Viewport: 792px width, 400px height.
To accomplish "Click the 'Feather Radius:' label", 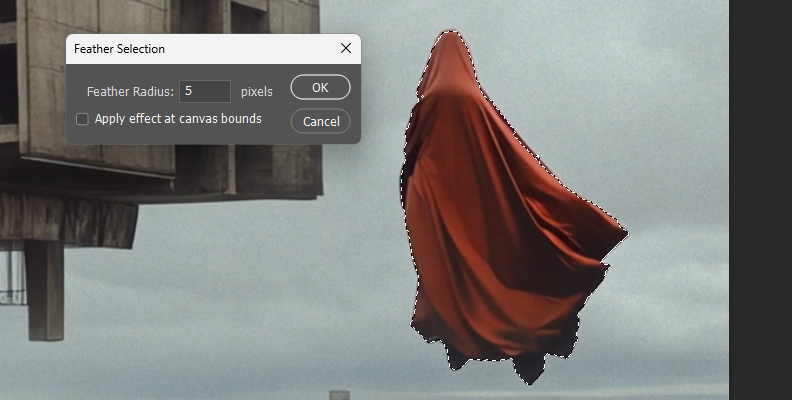I will 130,91.
